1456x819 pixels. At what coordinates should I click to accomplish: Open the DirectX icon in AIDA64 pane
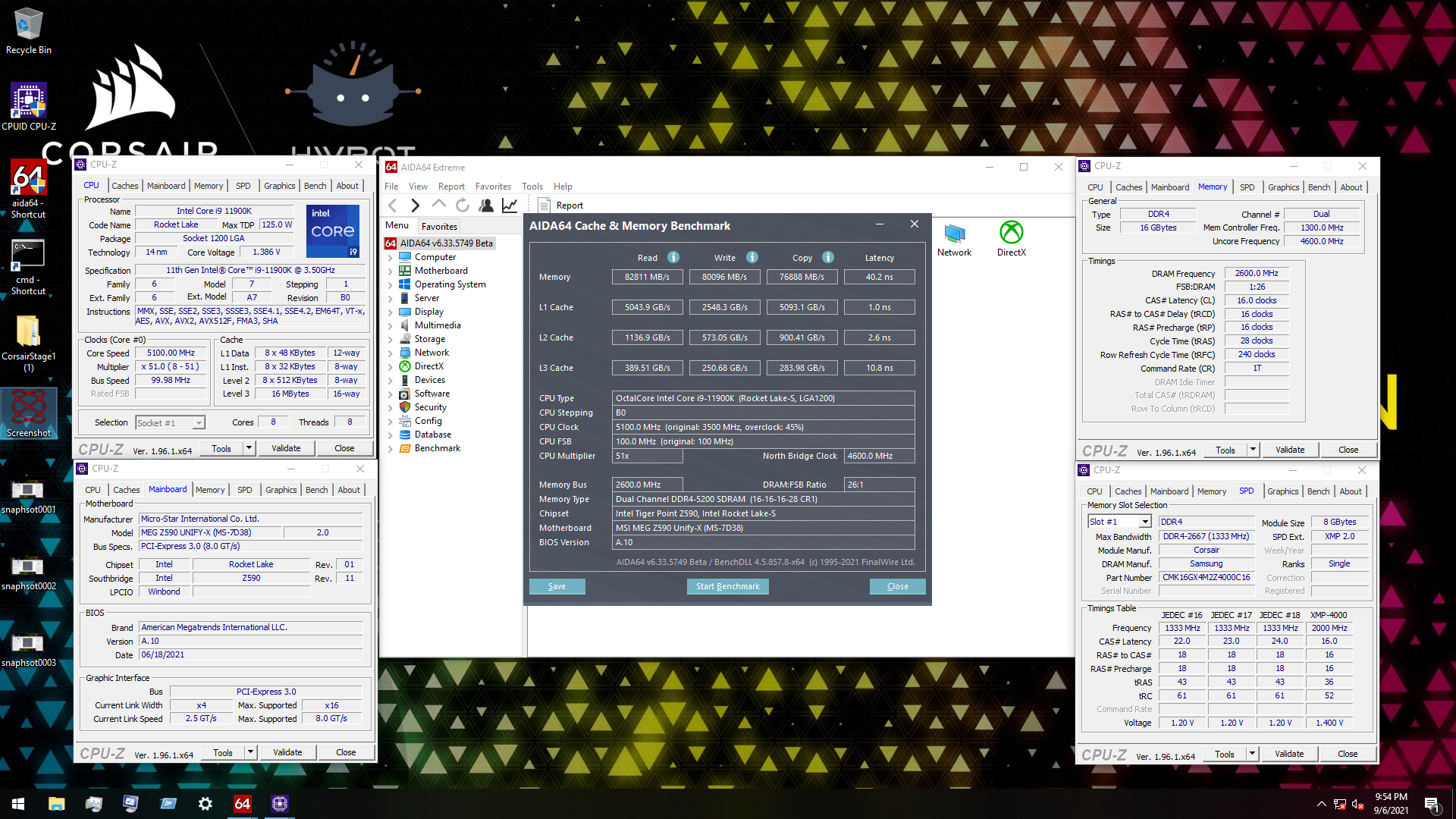(x=1011, y=239)
